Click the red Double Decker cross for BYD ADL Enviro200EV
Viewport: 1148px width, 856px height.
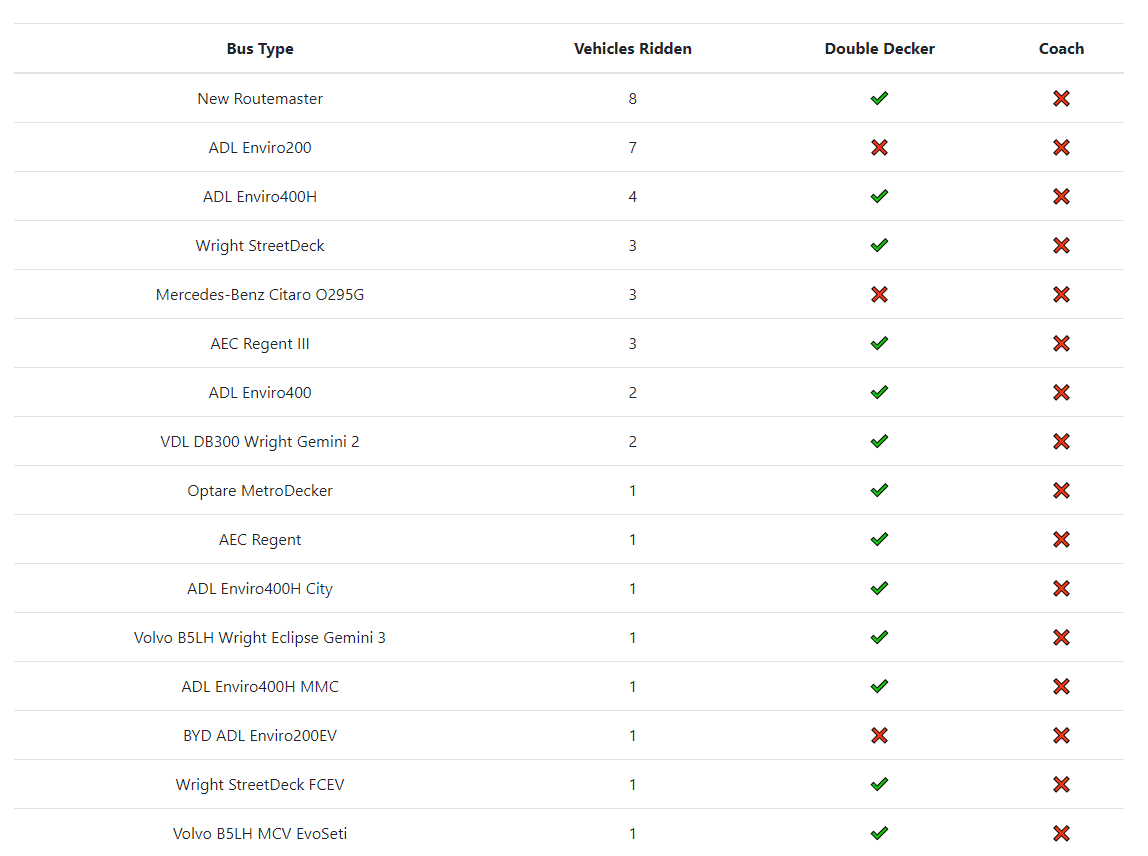click(x=879, y=735)
